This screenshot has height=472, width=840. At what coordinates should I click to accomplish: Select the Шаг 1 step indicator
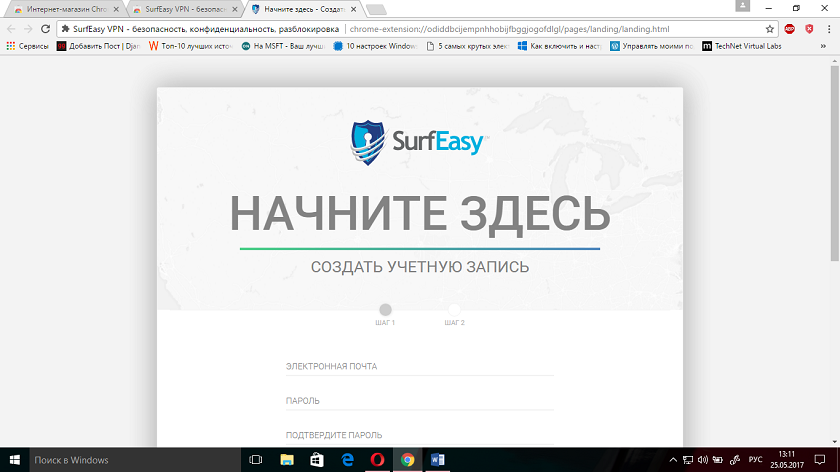(x=385, y=311)
